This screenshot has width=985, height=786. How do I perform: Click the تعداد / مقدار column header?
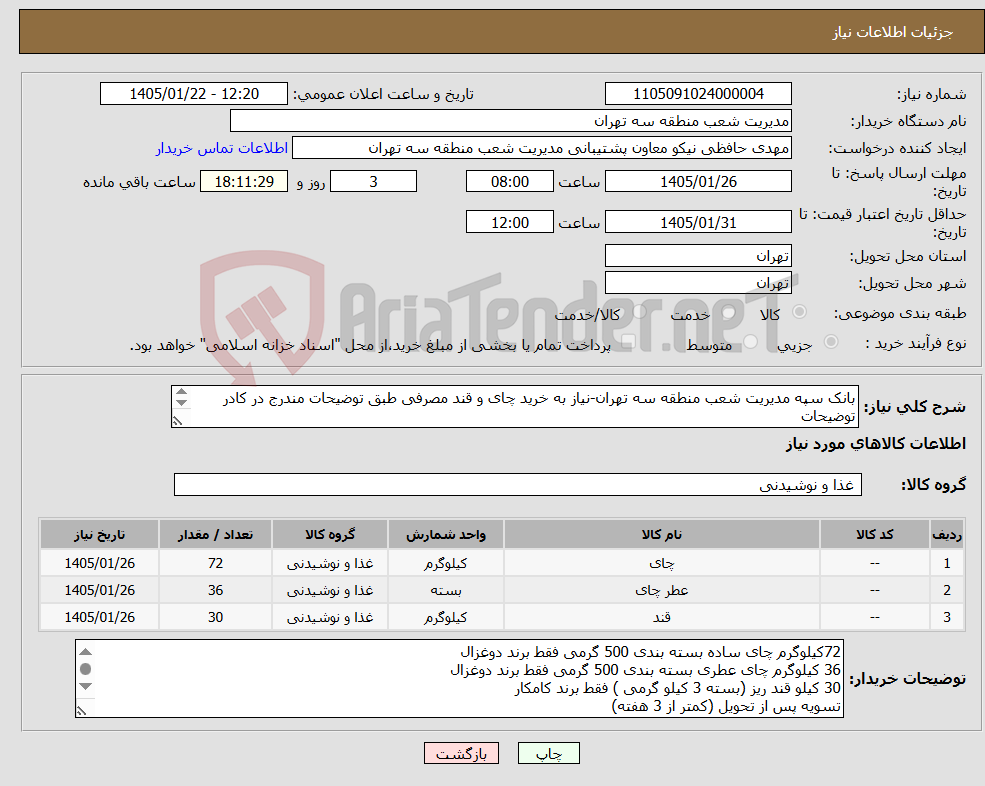[x=215, y=535]
